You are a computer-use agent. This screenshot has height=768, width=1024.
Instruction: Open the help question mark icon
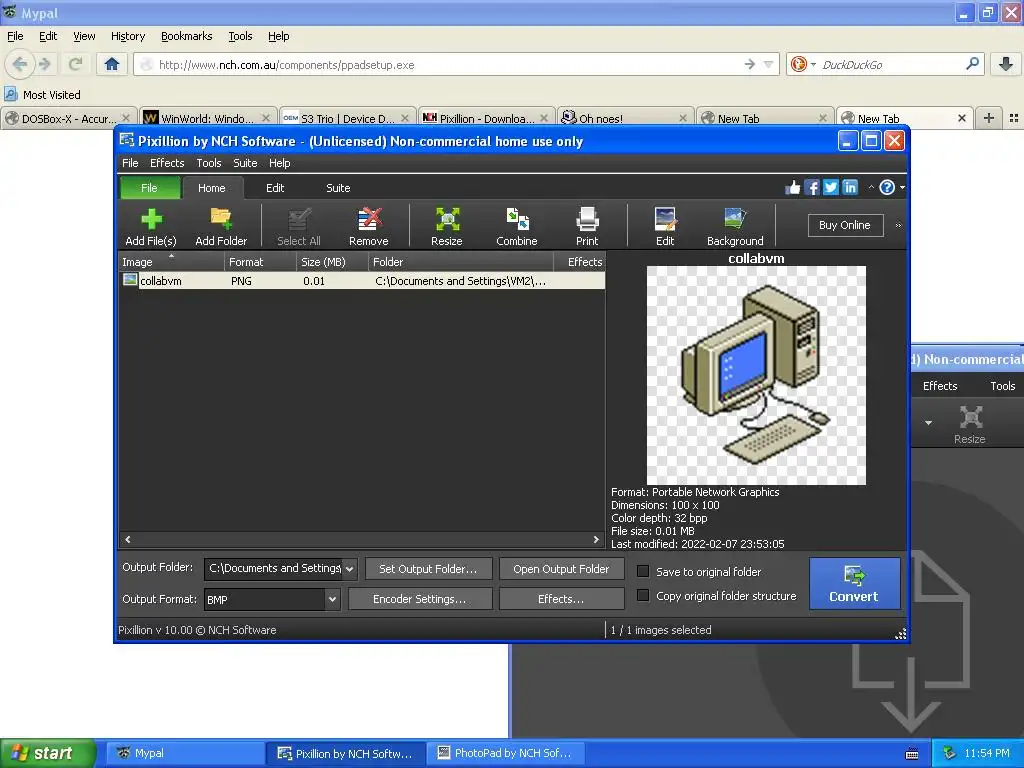(887, 188)
